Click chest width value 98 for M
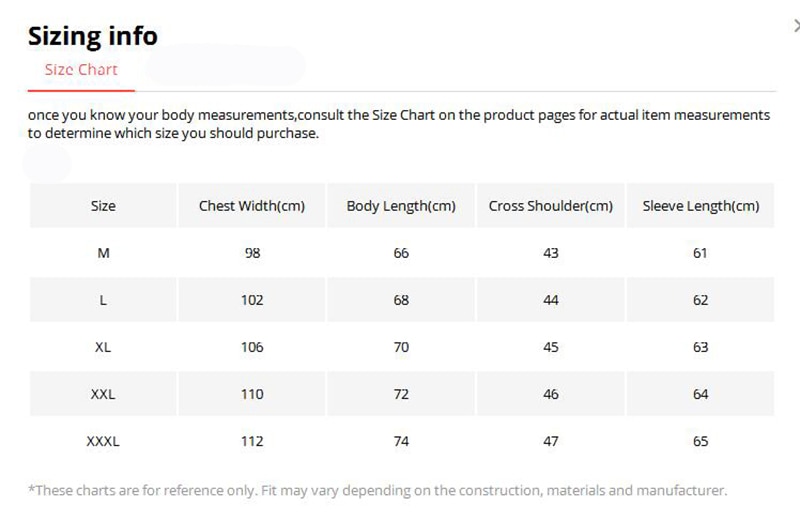 point(252,253)
